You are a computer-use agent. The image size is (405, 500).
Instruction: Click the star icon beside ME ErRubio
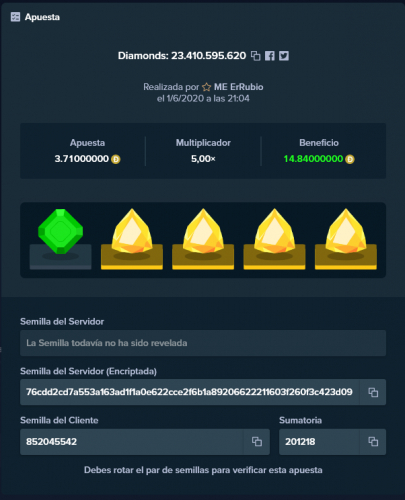(206, 87)
